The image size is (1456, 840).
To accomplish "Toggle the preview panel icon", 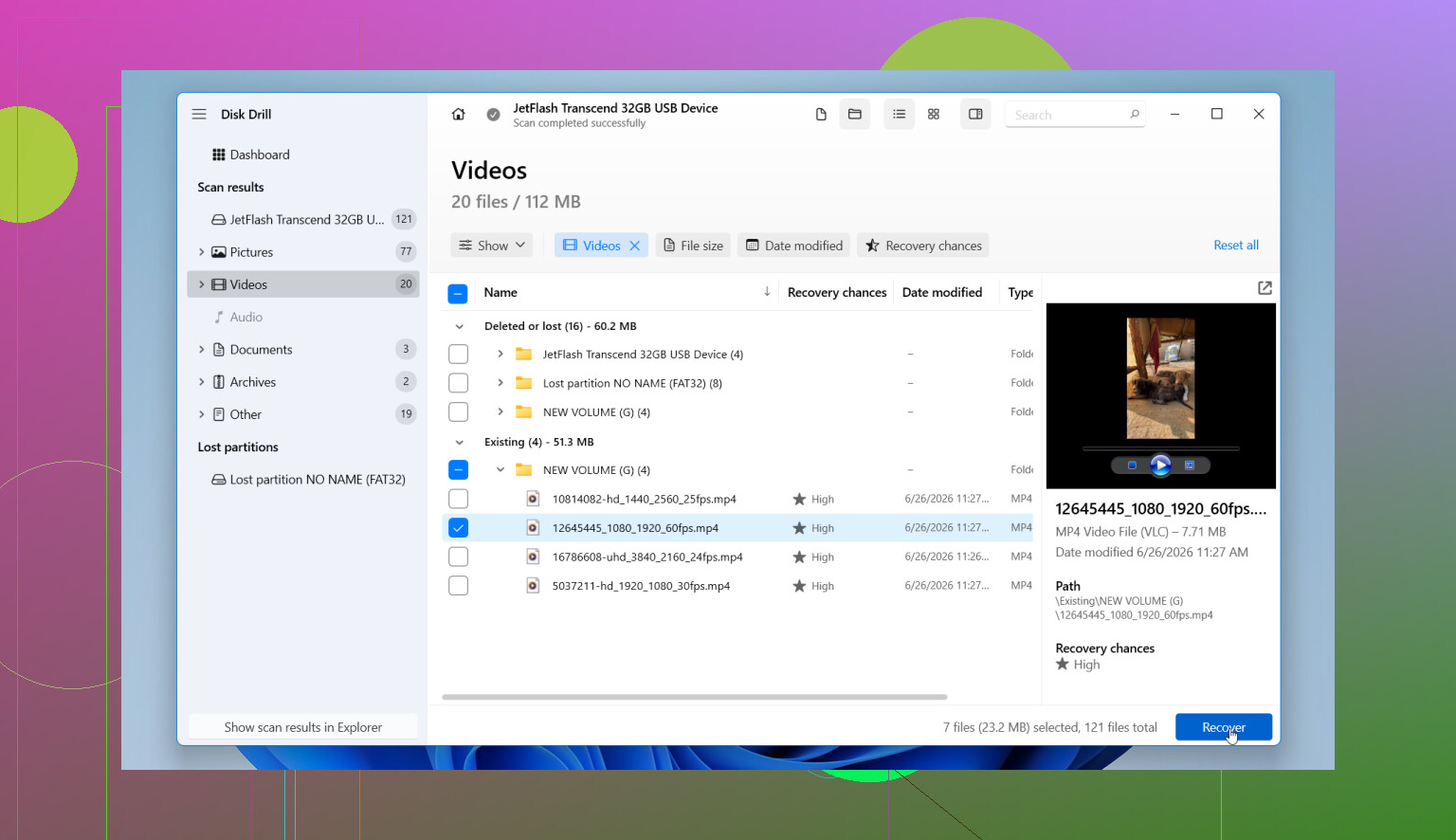I will click(975, 115).
